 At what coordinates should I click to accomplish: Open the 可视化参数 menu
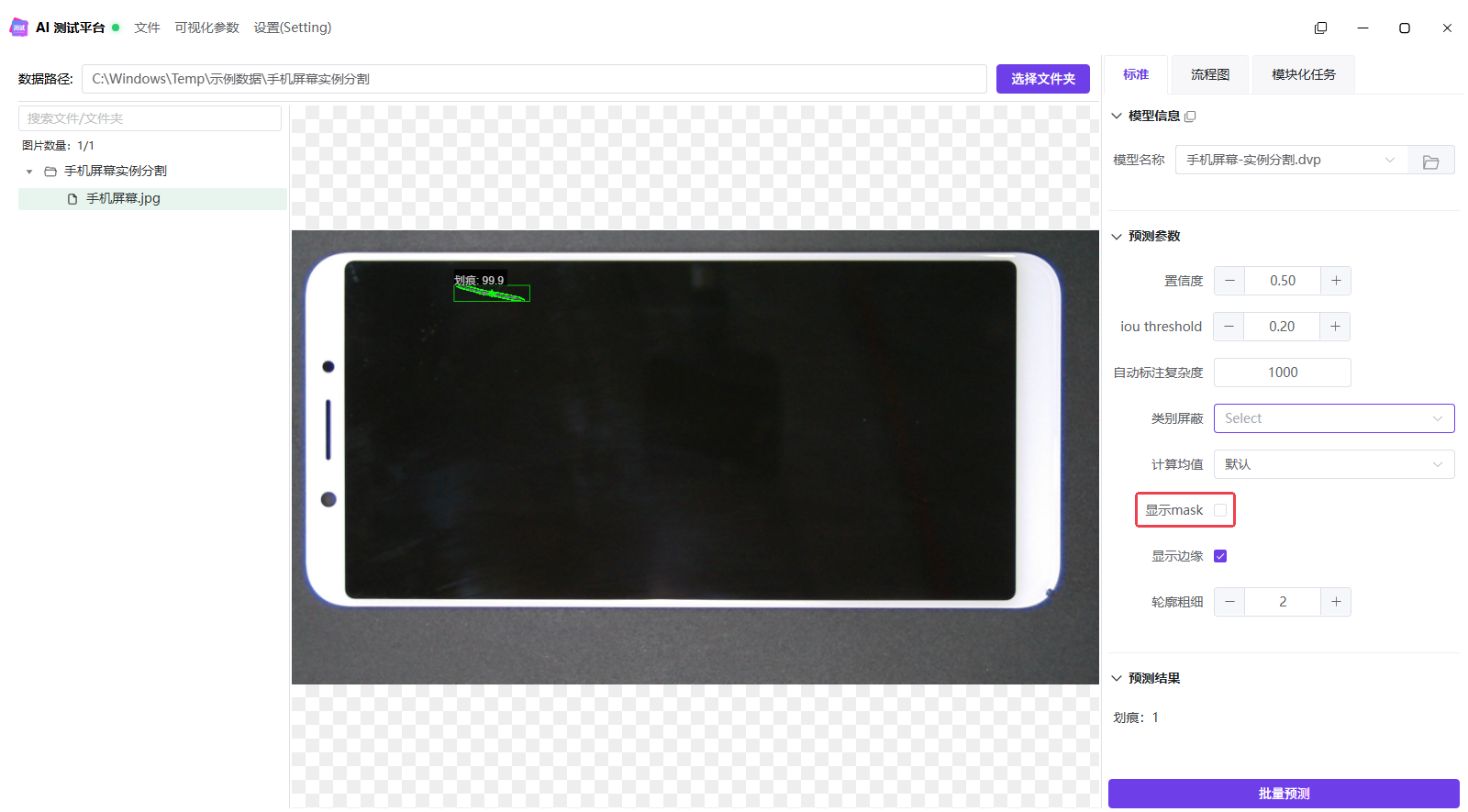[206, 28]
